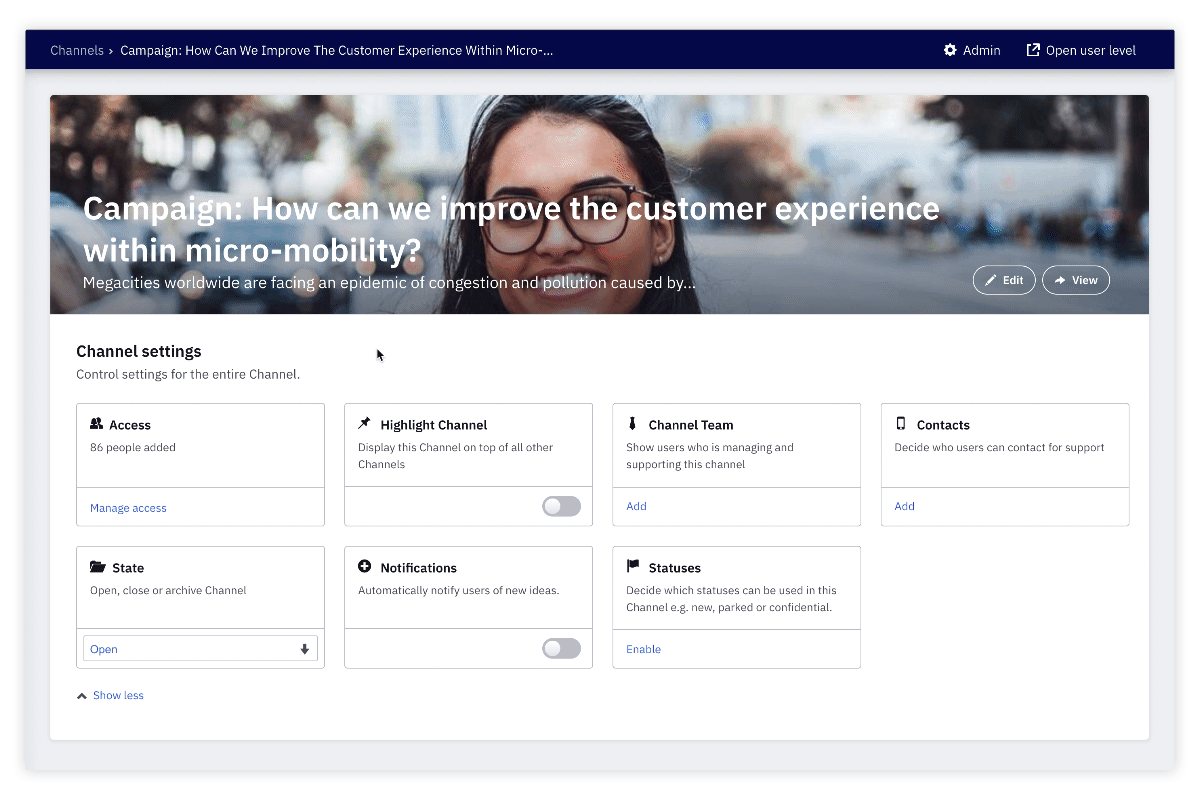Viewport: 1200px width, 800px height.
Task: Click the arrow icon on View button
Action: [x=1060, y=281]
